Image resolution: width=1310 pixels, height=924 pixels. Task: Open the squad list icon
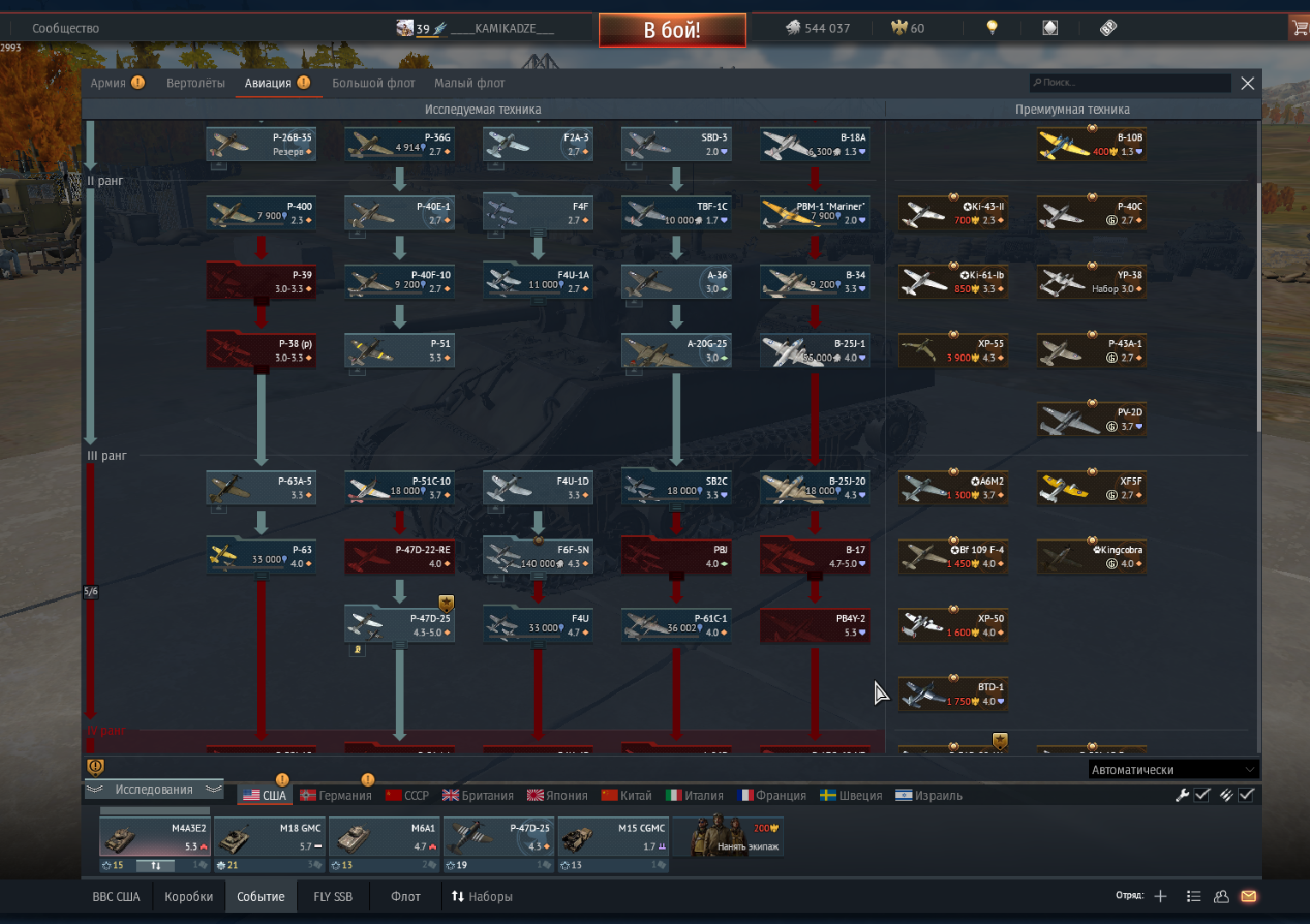[1193, 896]
